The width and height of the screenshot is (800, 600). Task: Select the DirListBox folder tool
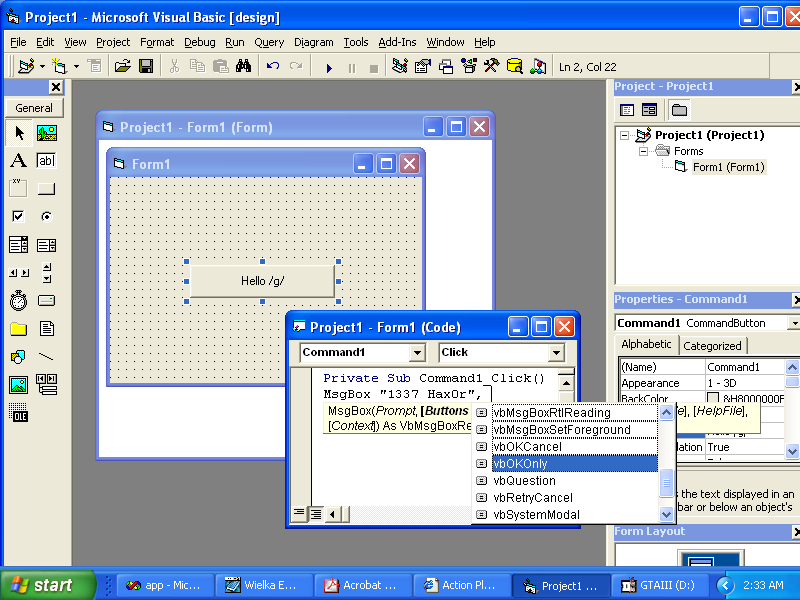[x=19, y=329]
